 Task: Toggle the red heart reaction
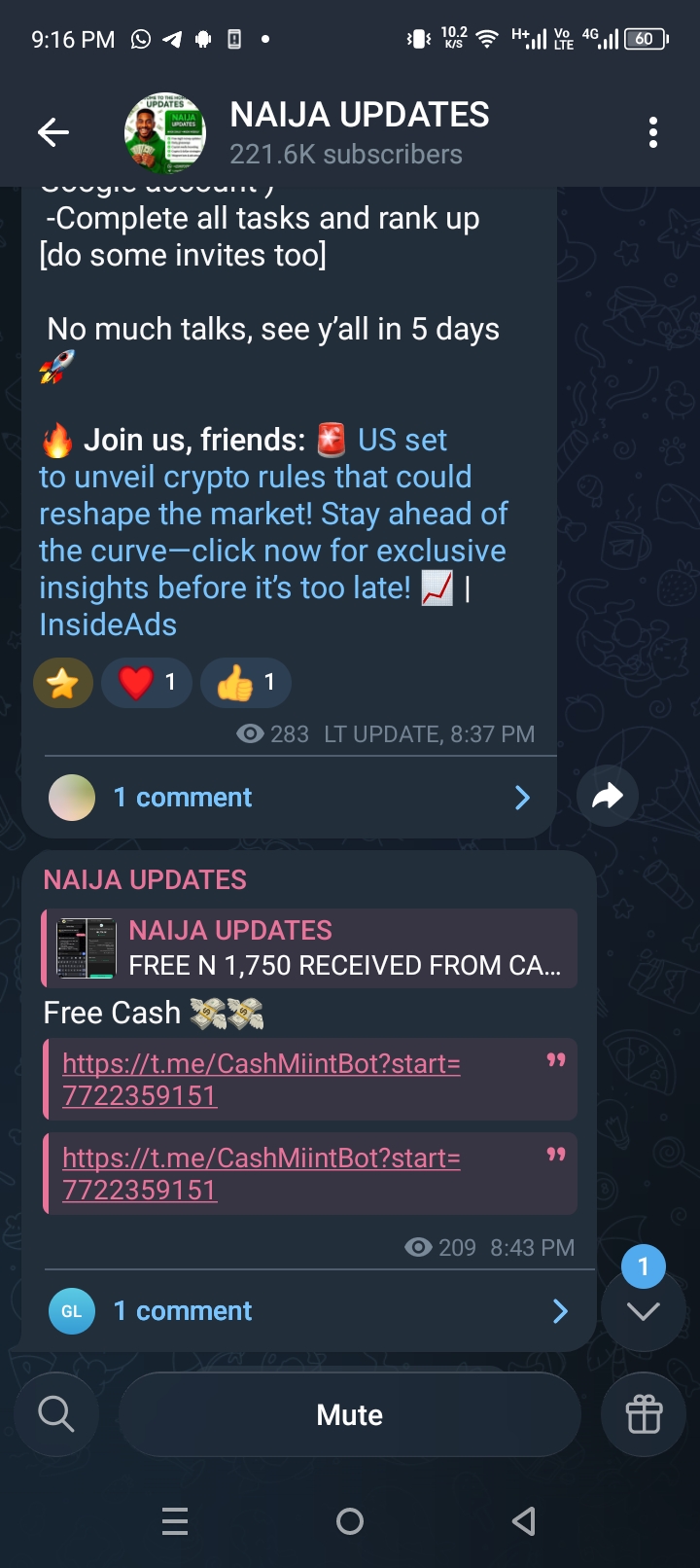[147, 683]
